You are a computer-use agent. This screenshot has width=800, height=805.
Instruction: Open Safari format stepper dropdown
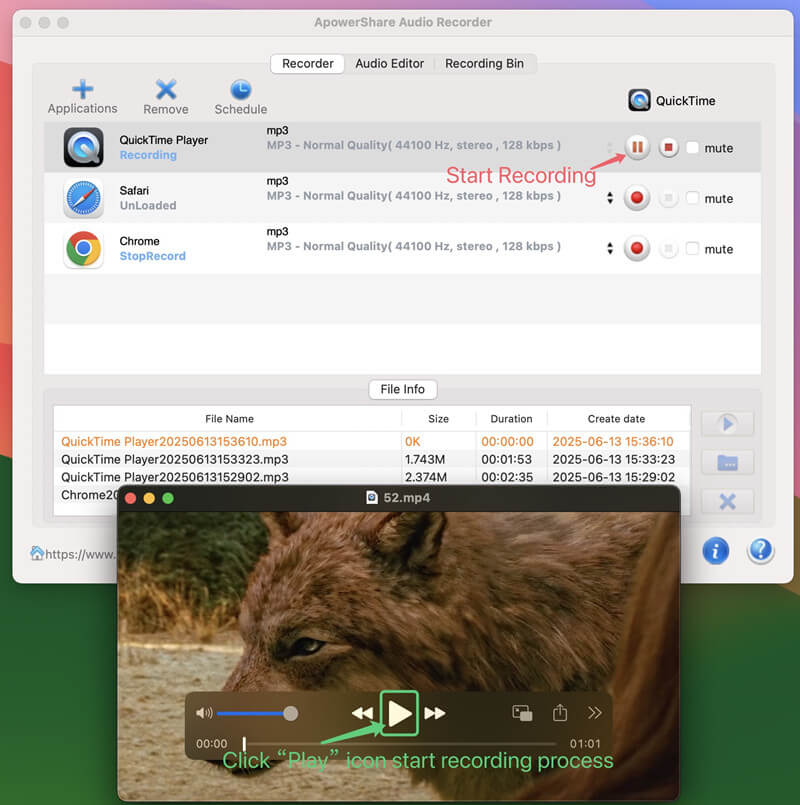[610, 198]
